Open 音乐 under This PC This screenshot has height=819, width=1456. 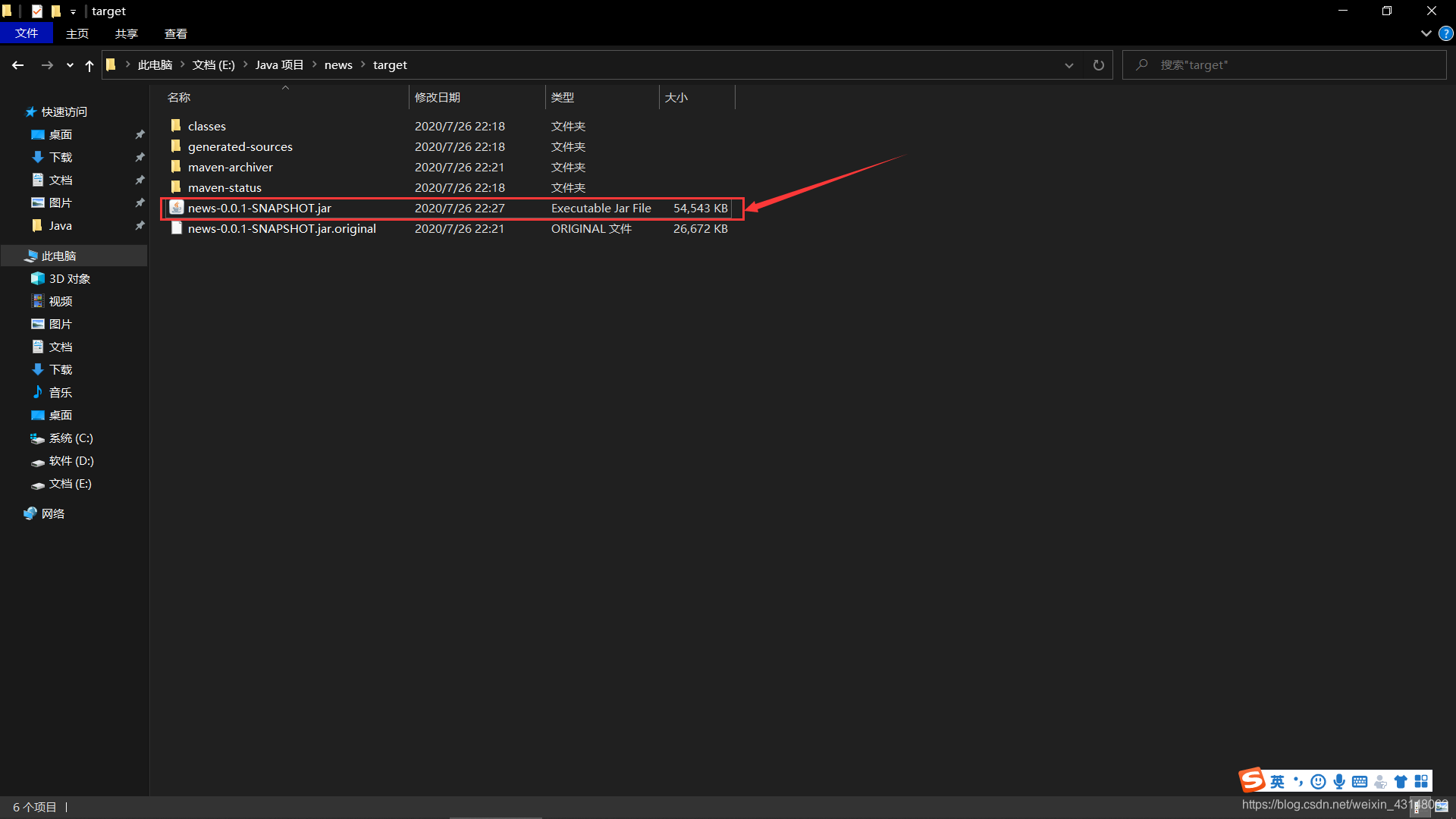click(61, 392)
